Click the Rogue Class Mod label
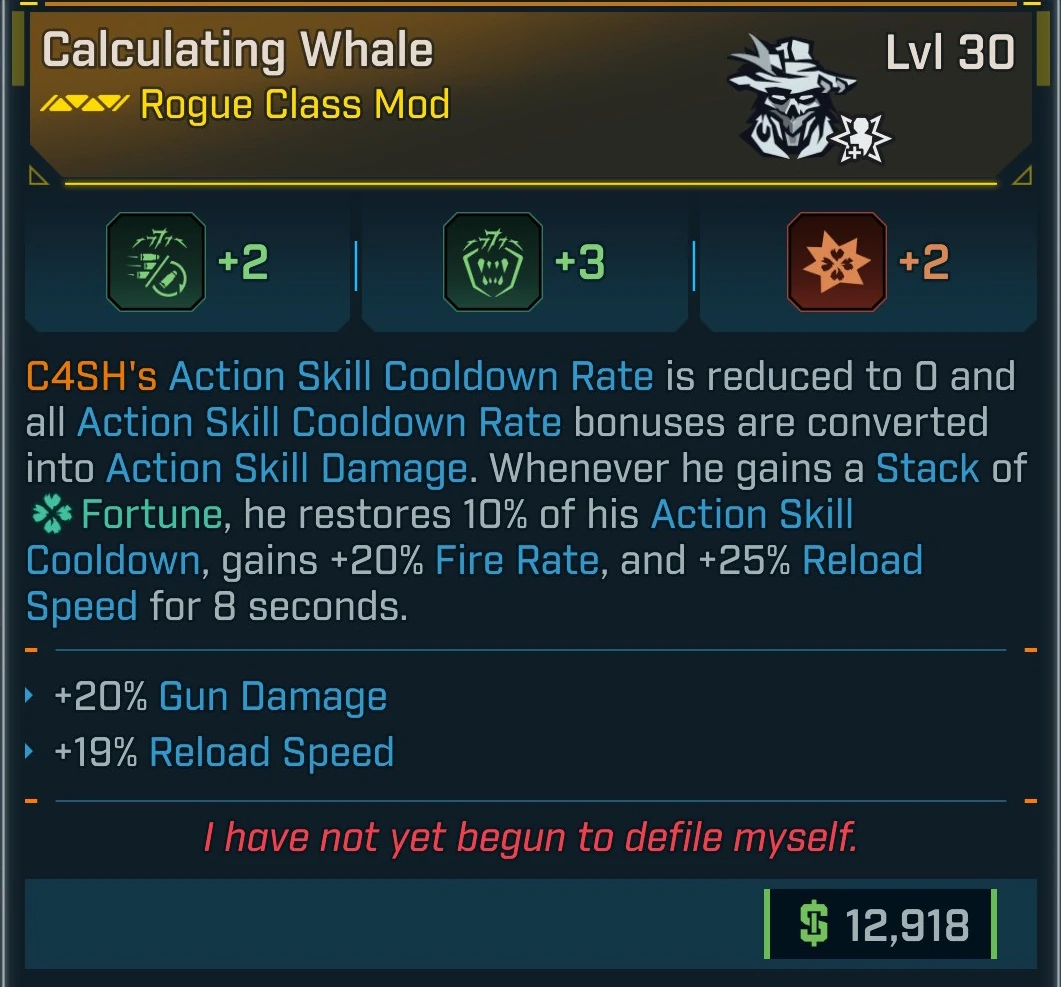This screenshot has height=987, width=1061. [x=295, y=104]
